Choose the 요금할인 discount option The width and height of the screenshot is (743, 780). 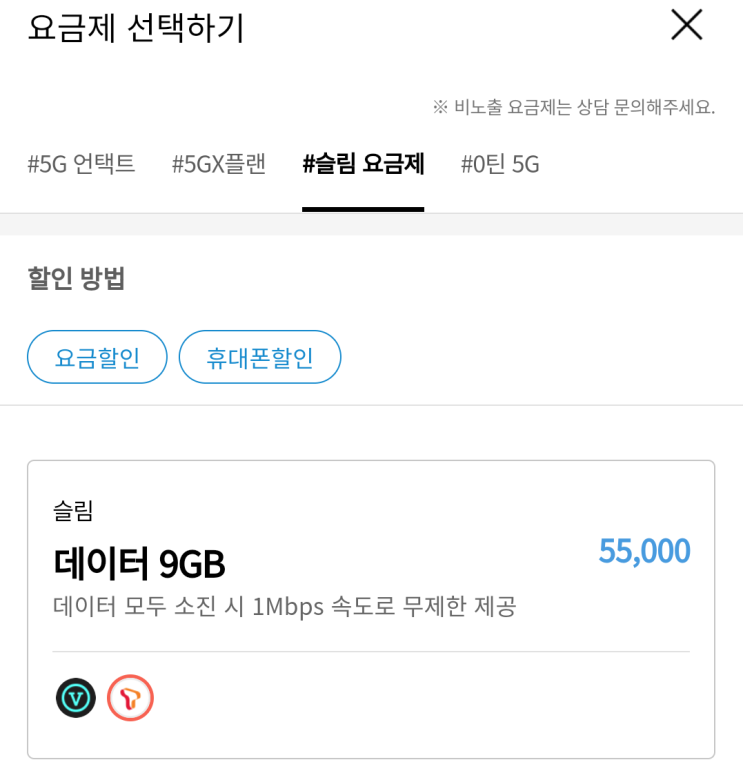(x=97, y=357)
